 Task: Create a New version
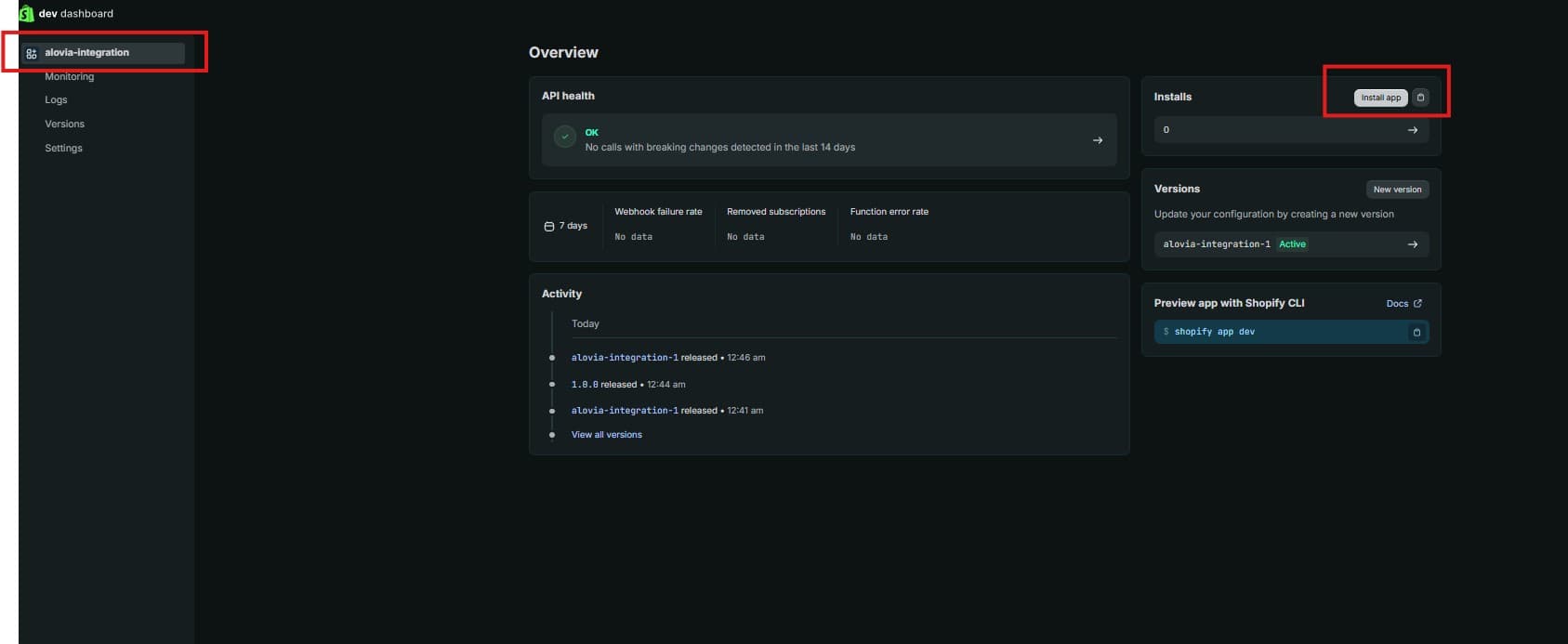tap(1397, 190)
